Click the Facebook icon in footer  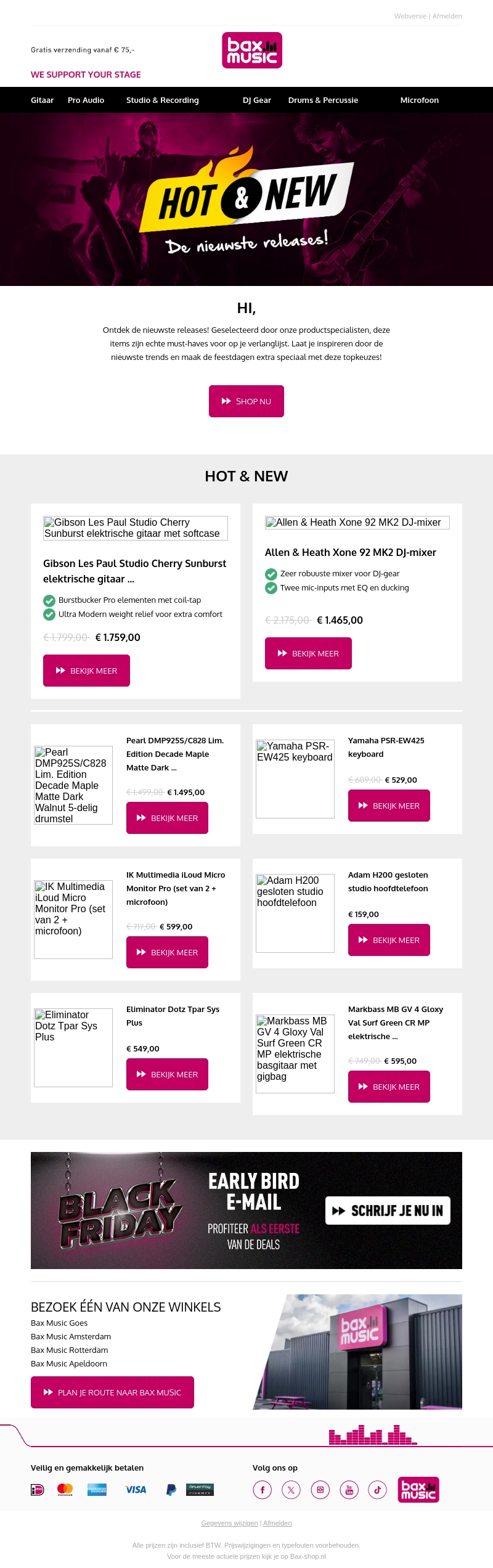click(262, 1490)
